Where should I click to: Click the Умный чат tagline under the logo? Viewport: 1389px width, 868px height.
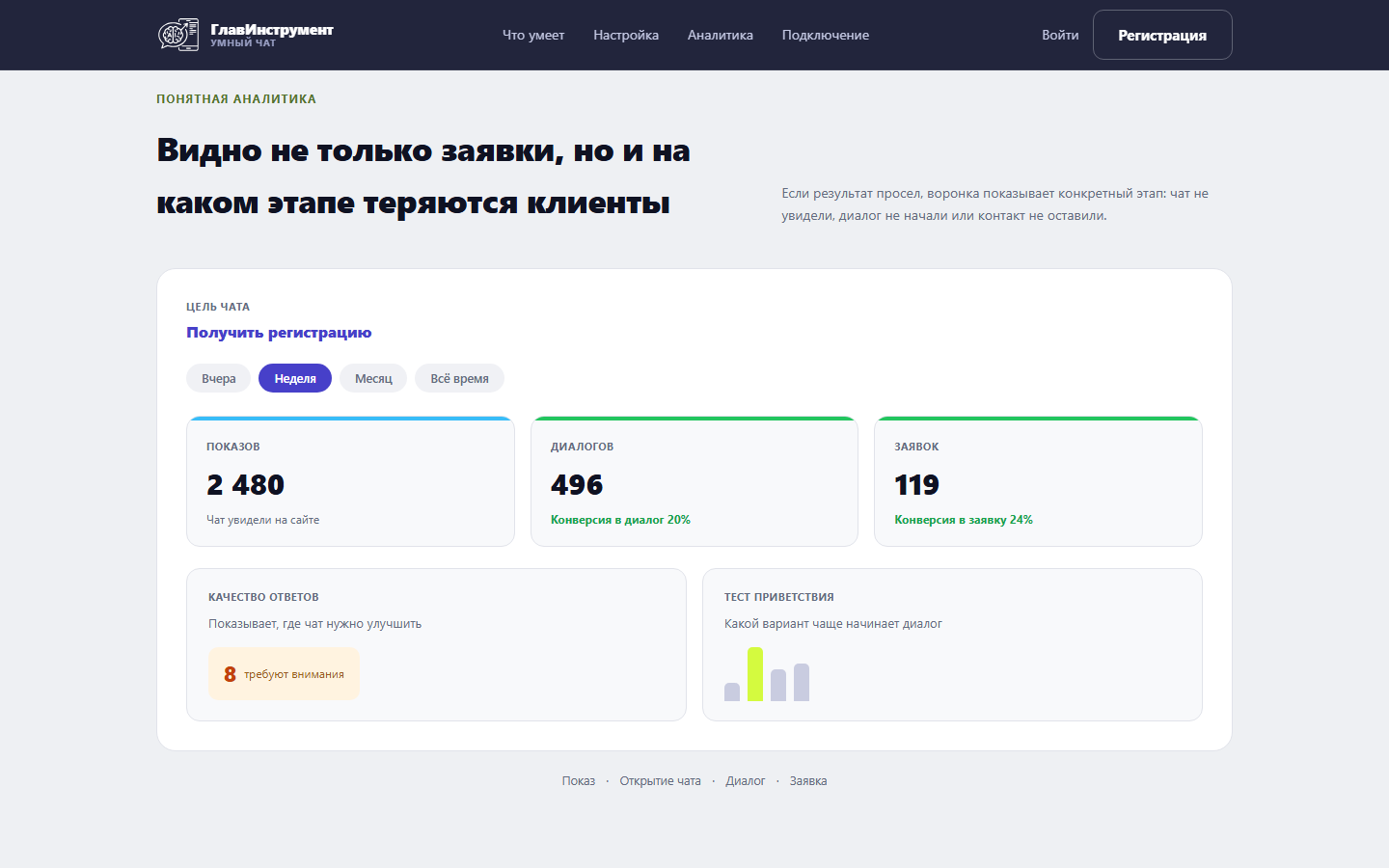point(243,43)
